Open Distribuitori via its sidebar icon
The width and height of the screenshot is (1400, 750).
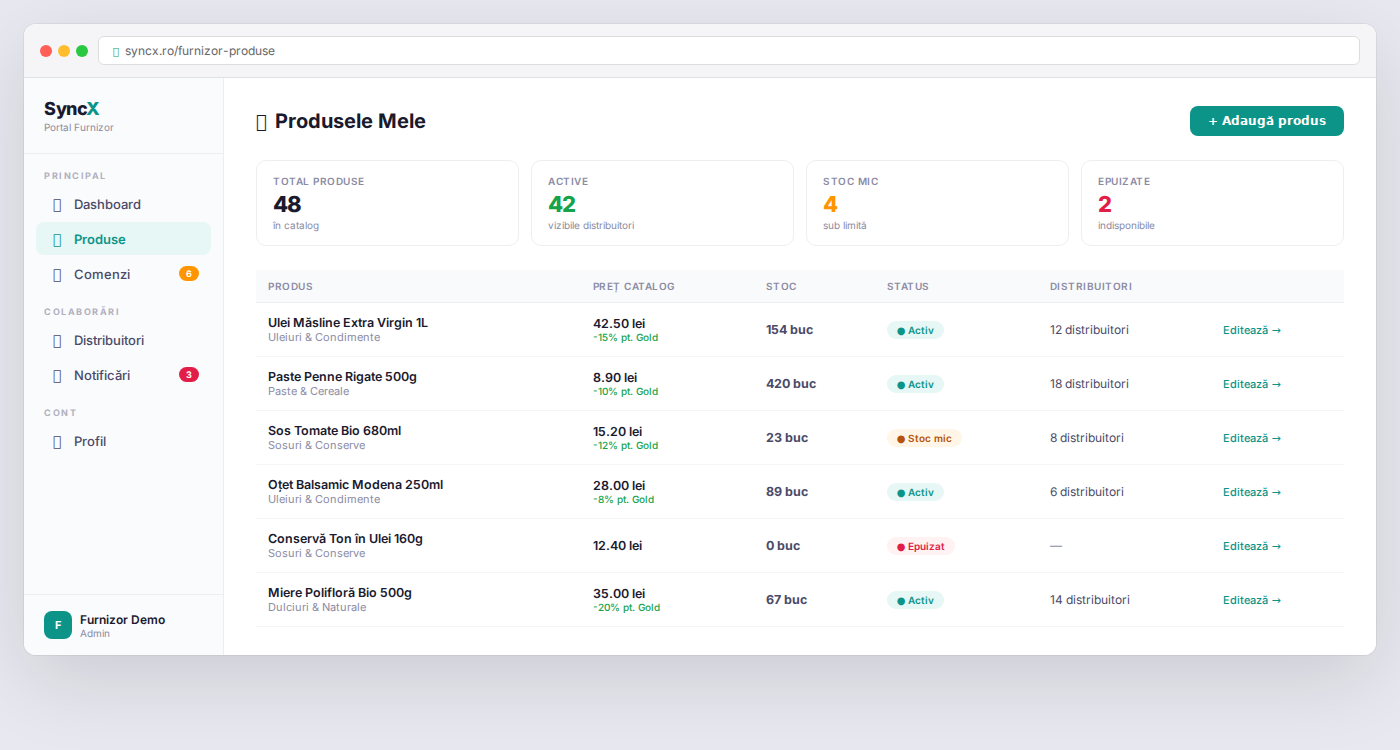[57, 341]
